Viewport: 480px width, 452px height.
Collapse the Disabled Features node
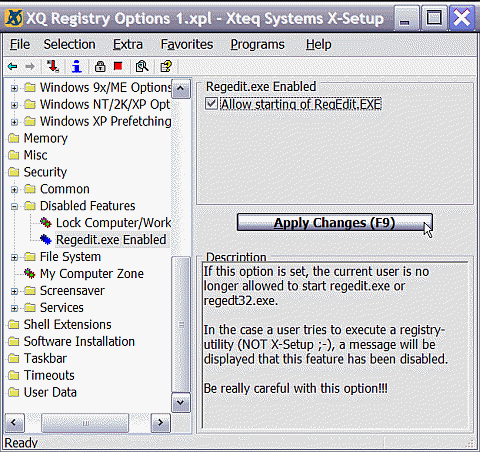click(14, 207)
